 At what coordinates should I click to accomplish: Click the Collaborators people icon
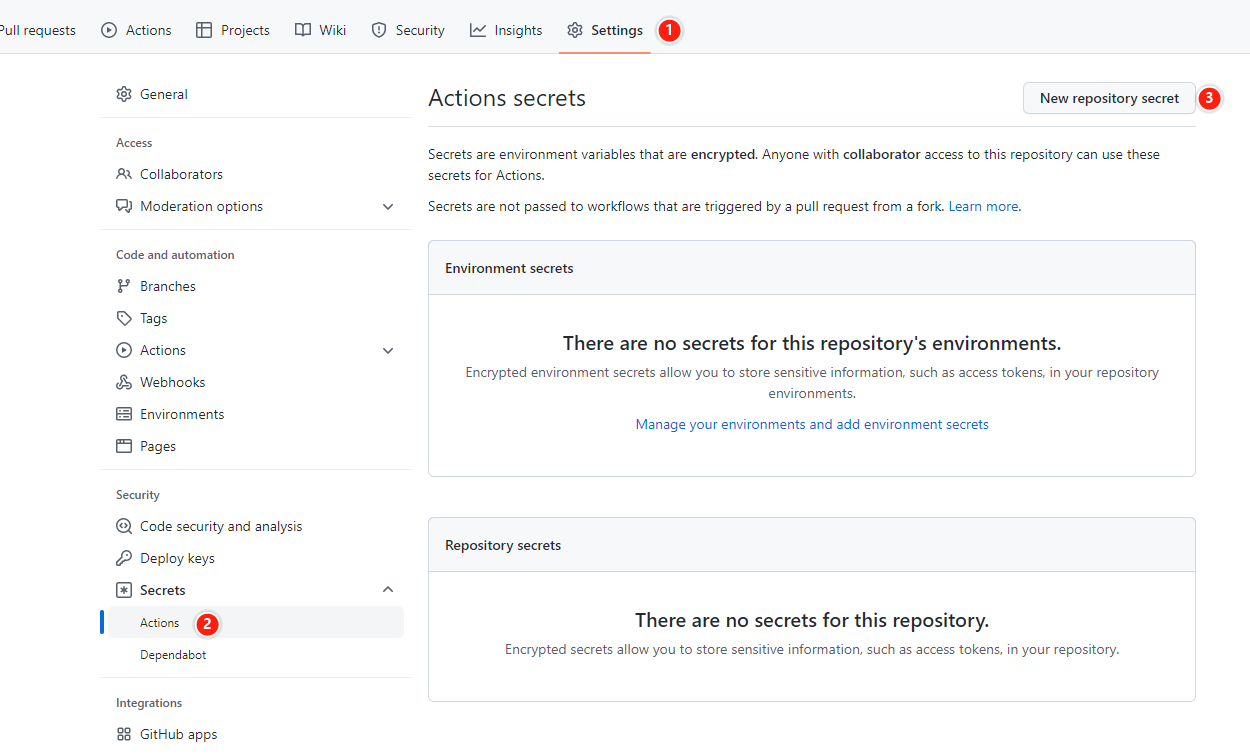click(x=124, y=174)
